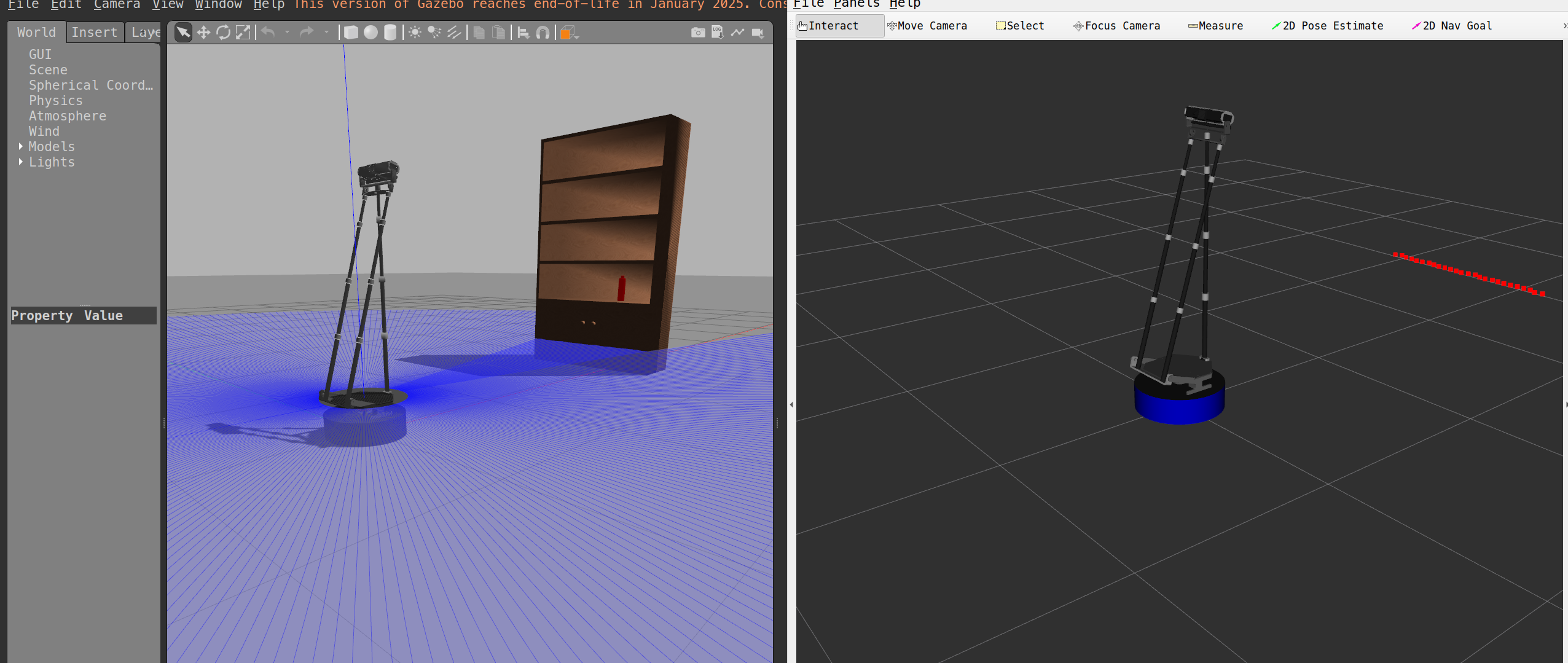Expand the Lights tree node
This screenshot has height=663, width=1568.
(21, 162)
